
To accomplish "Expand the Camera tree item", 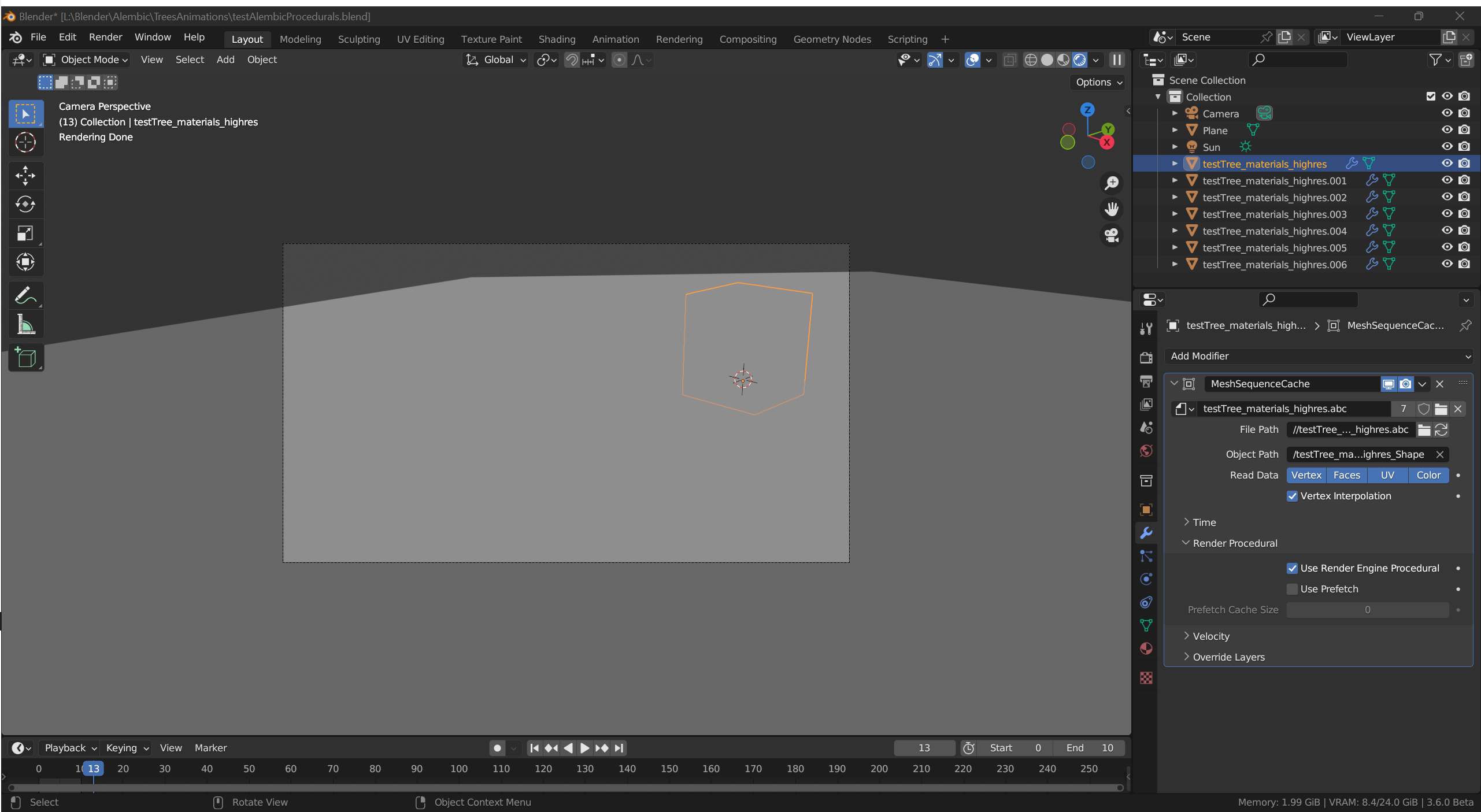I will pos(1174,114).
